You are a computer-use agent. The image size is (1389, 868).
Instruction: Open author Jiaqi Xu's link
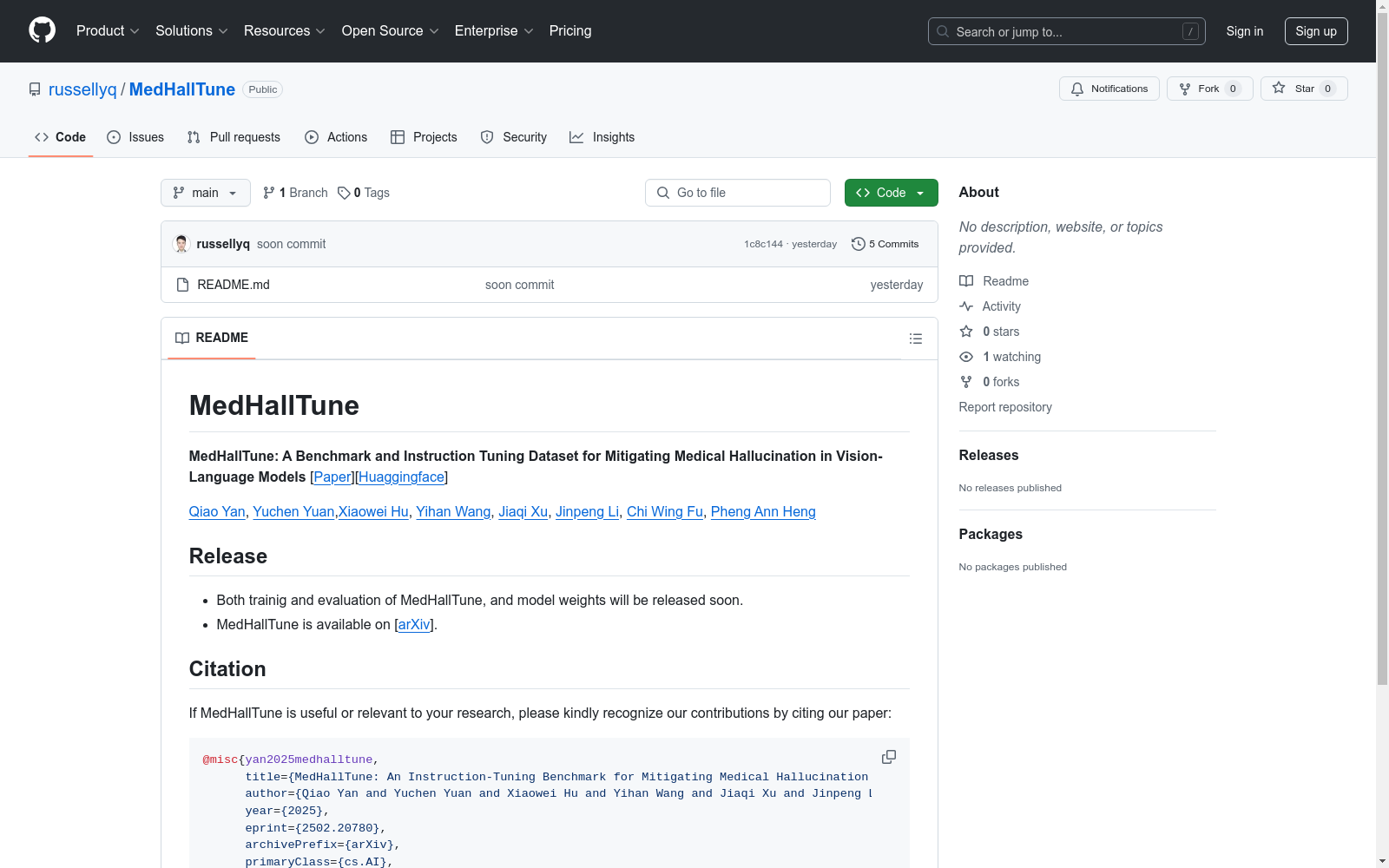(x=523, y=511)
